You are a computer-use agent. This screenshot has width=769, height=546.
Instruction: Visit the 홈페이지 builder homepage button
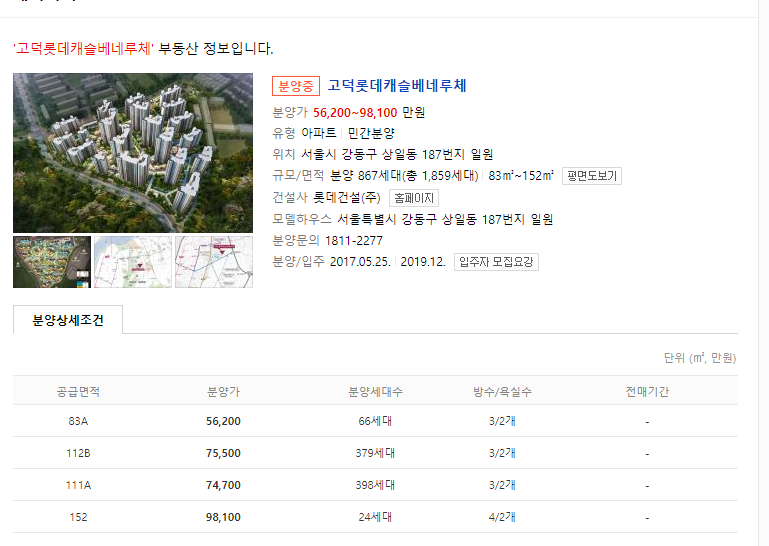(414, 198)
